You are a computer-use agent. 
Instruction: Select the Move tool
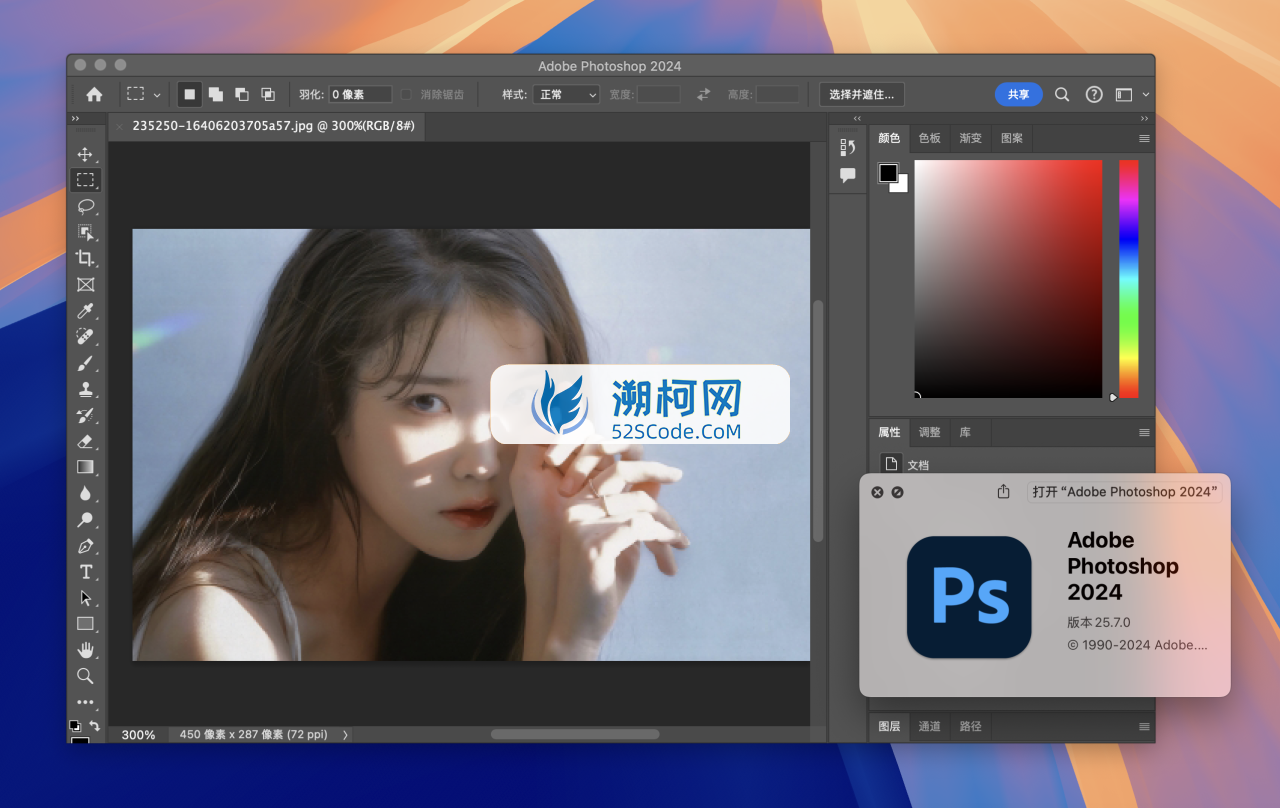tap(85, 154)
